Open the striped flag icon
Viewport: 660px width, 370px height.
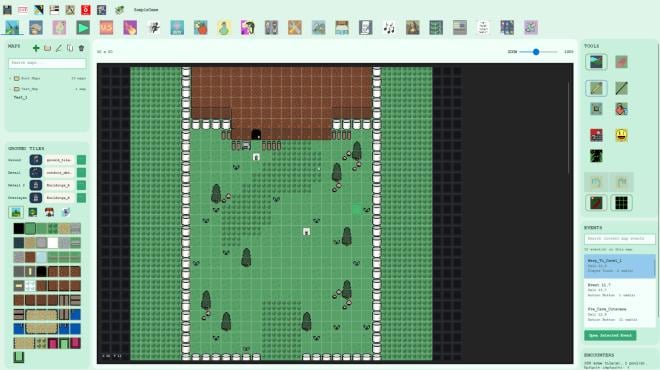pyautogui.click(x=460, y=28)
